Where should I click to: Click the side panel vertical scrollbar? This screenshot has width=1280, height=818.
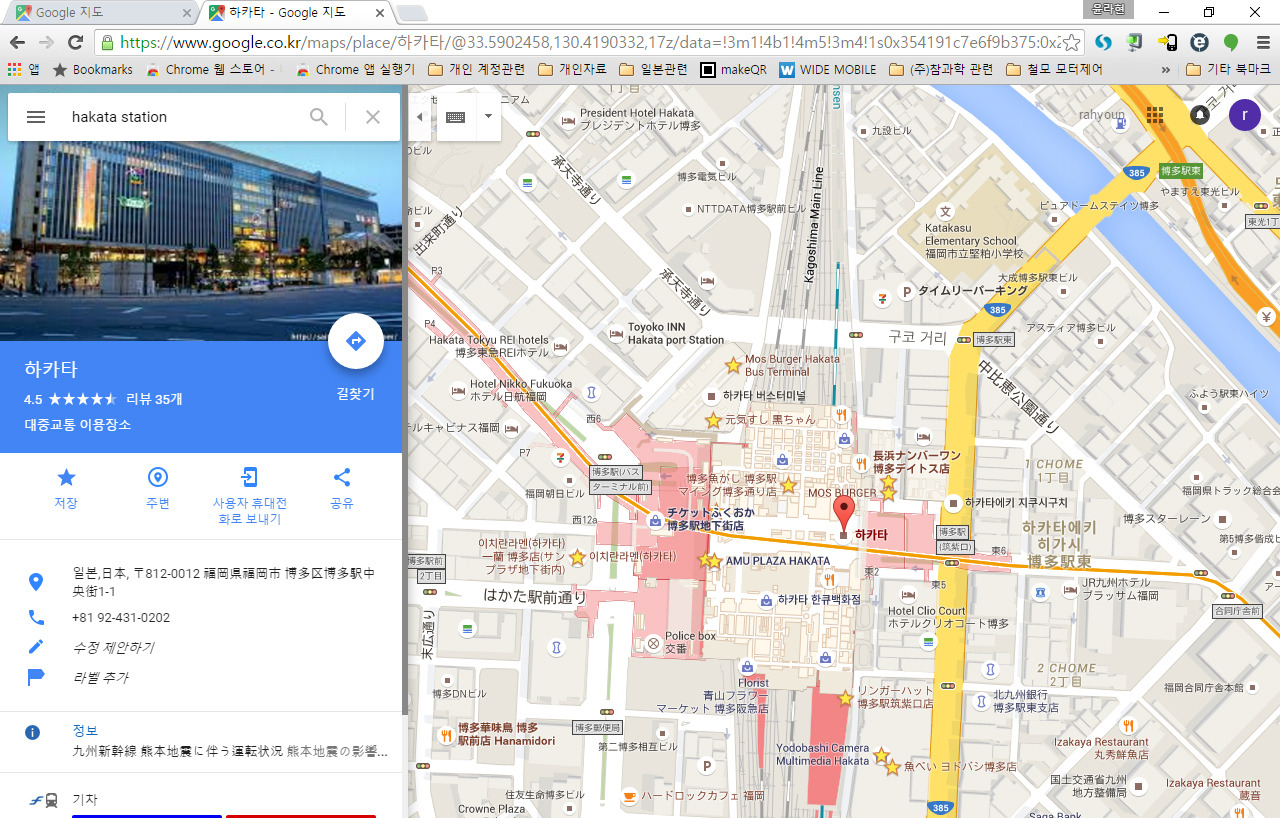click(x=405, y=400)
